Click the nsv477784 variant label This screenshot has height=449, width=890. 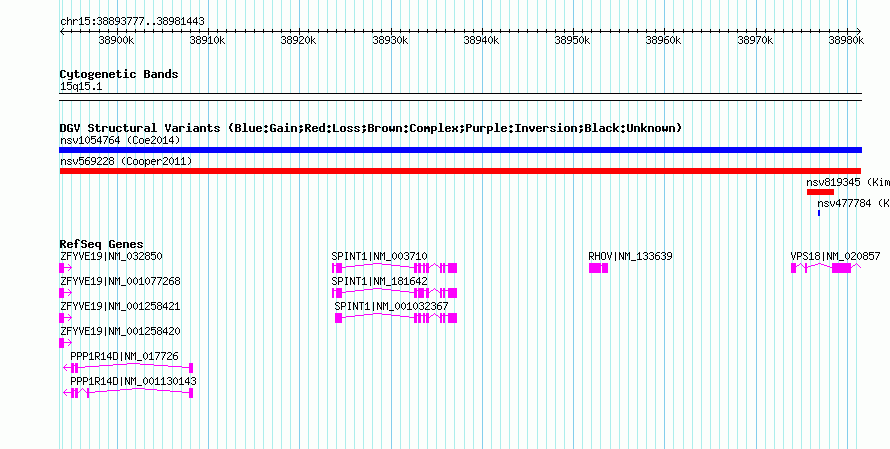tap(853, 203)
